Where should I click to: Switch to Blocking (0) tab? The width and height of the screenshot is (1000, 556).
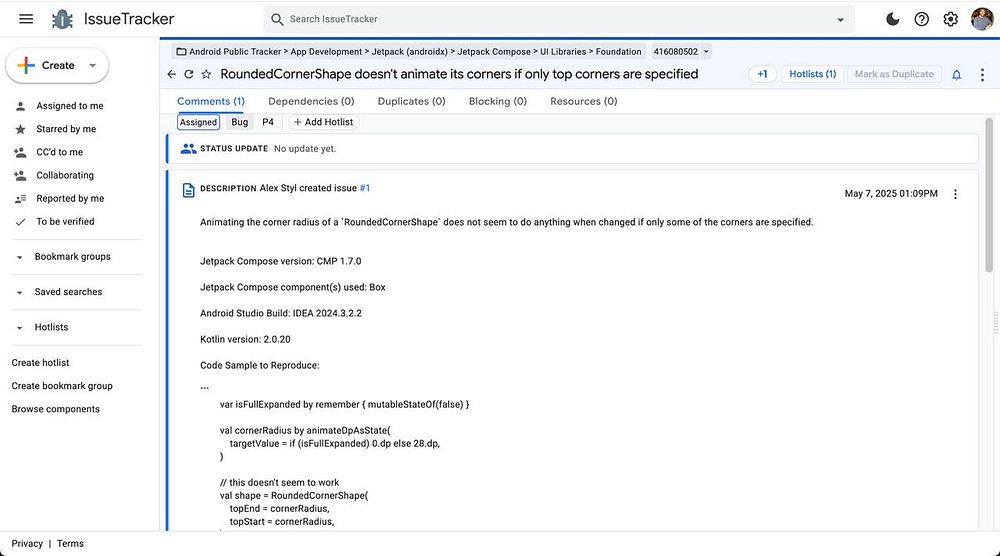coord(497,101)
